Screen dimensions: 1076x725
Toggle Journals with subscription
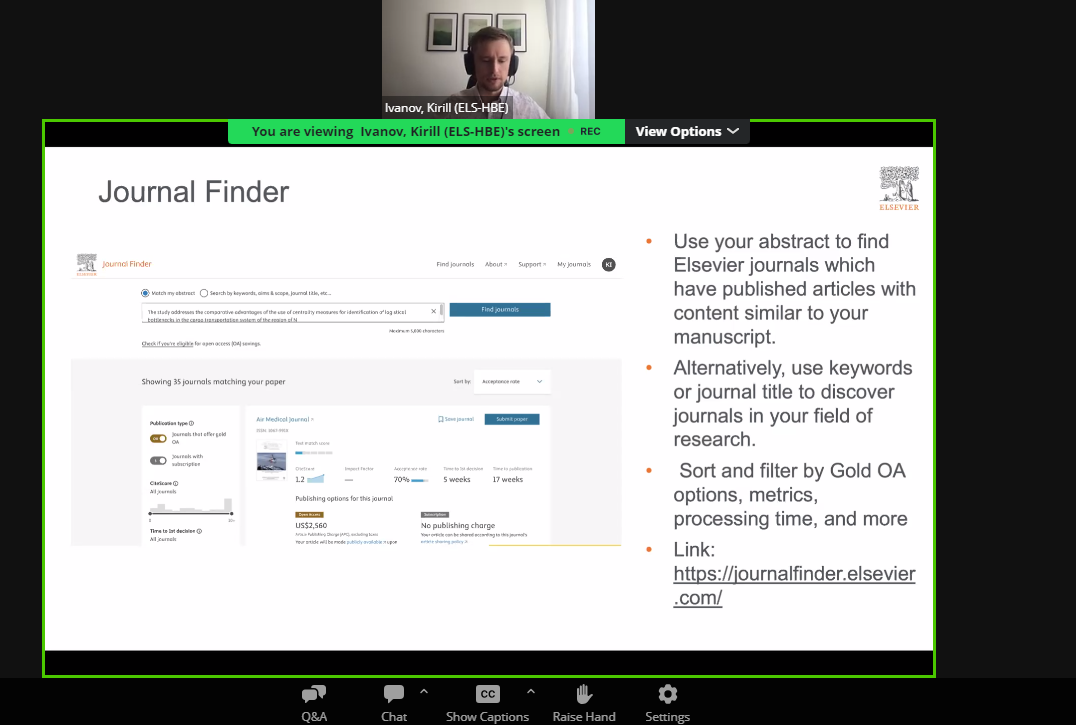(159, 460)
